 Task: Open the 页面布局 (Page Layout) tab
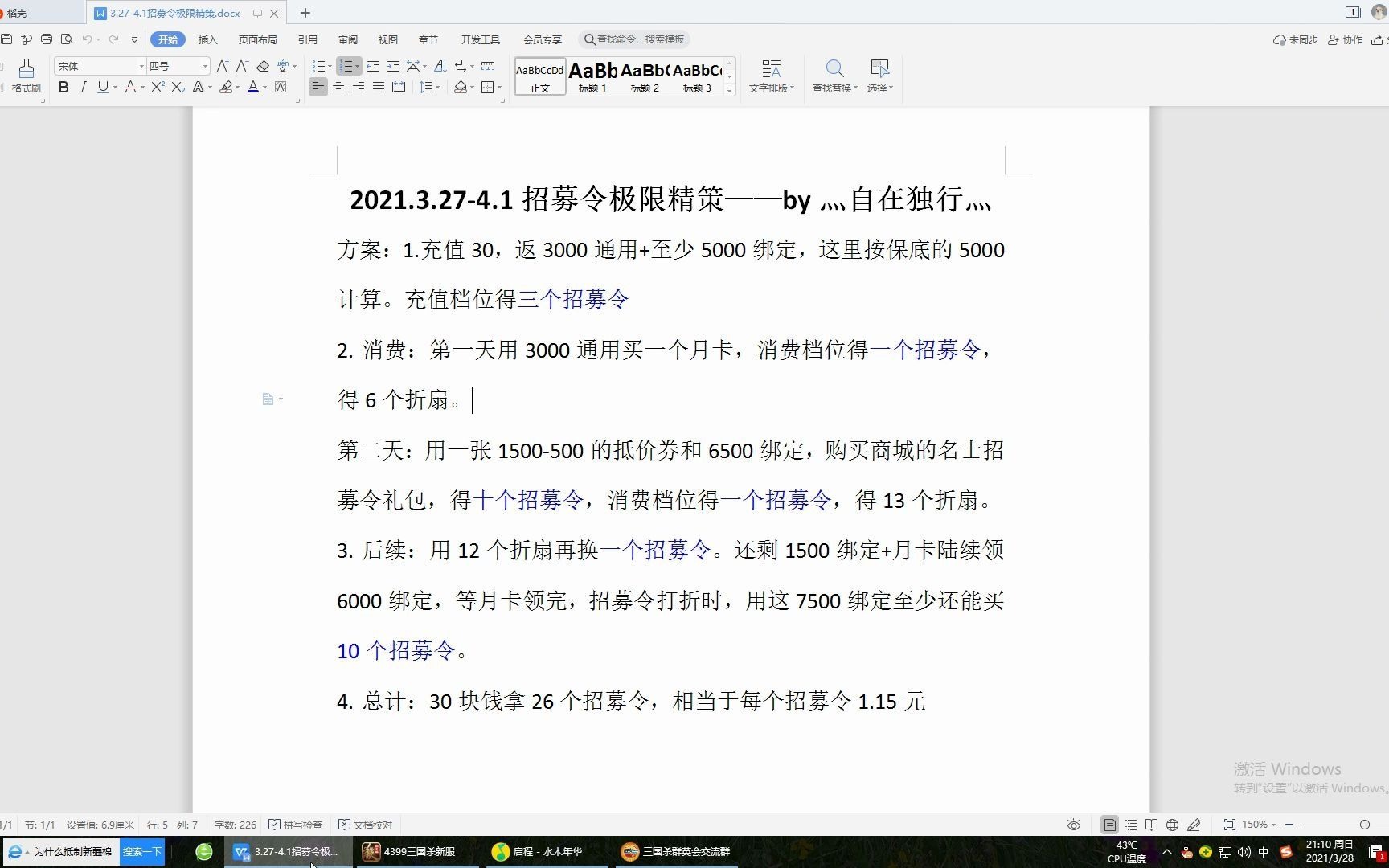click(257, 39)
